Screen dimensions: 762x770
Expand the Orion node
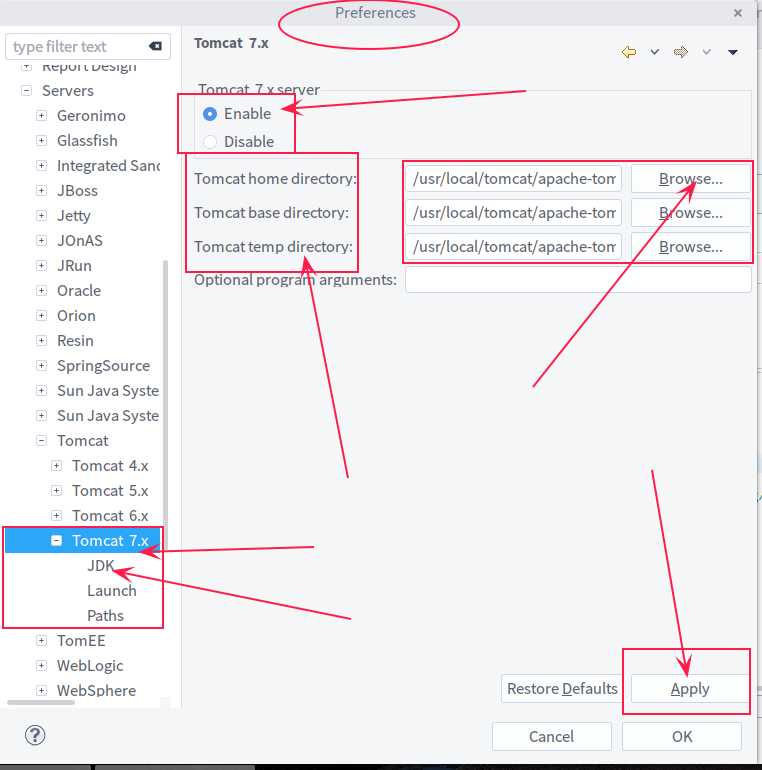(x=42, y=316)
